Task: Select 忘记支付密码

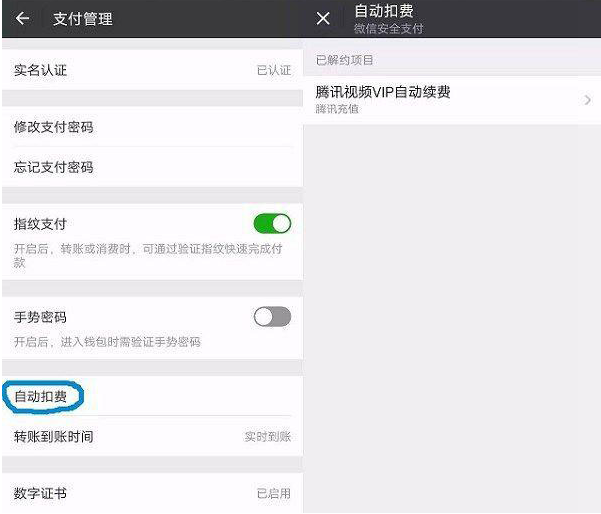Action: tap(153, 167)
